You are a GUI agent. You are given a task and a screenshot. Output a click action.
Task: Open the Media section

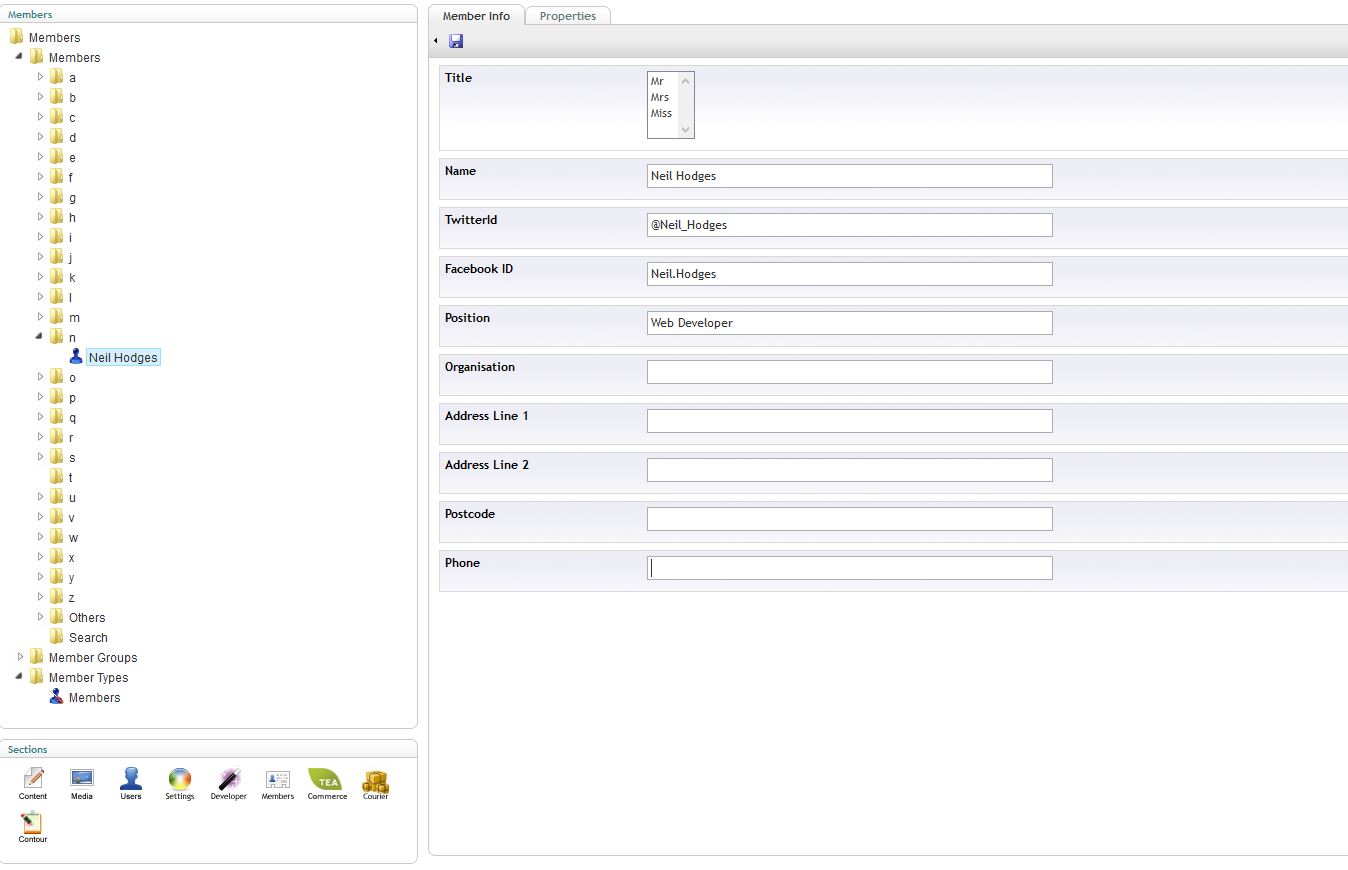click(x=82, y=782)
